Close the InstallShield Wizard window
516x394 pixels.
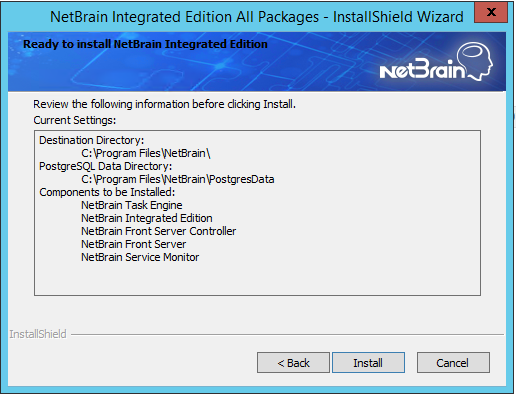[x=491, y=13]
